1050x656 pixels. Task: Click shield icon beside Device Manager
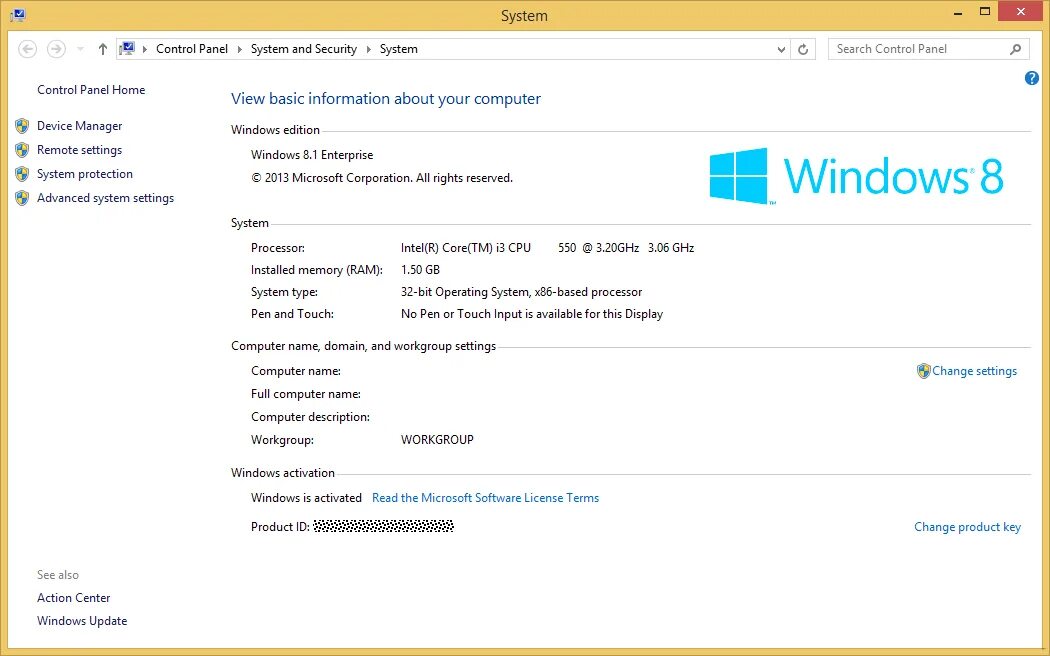22,126
